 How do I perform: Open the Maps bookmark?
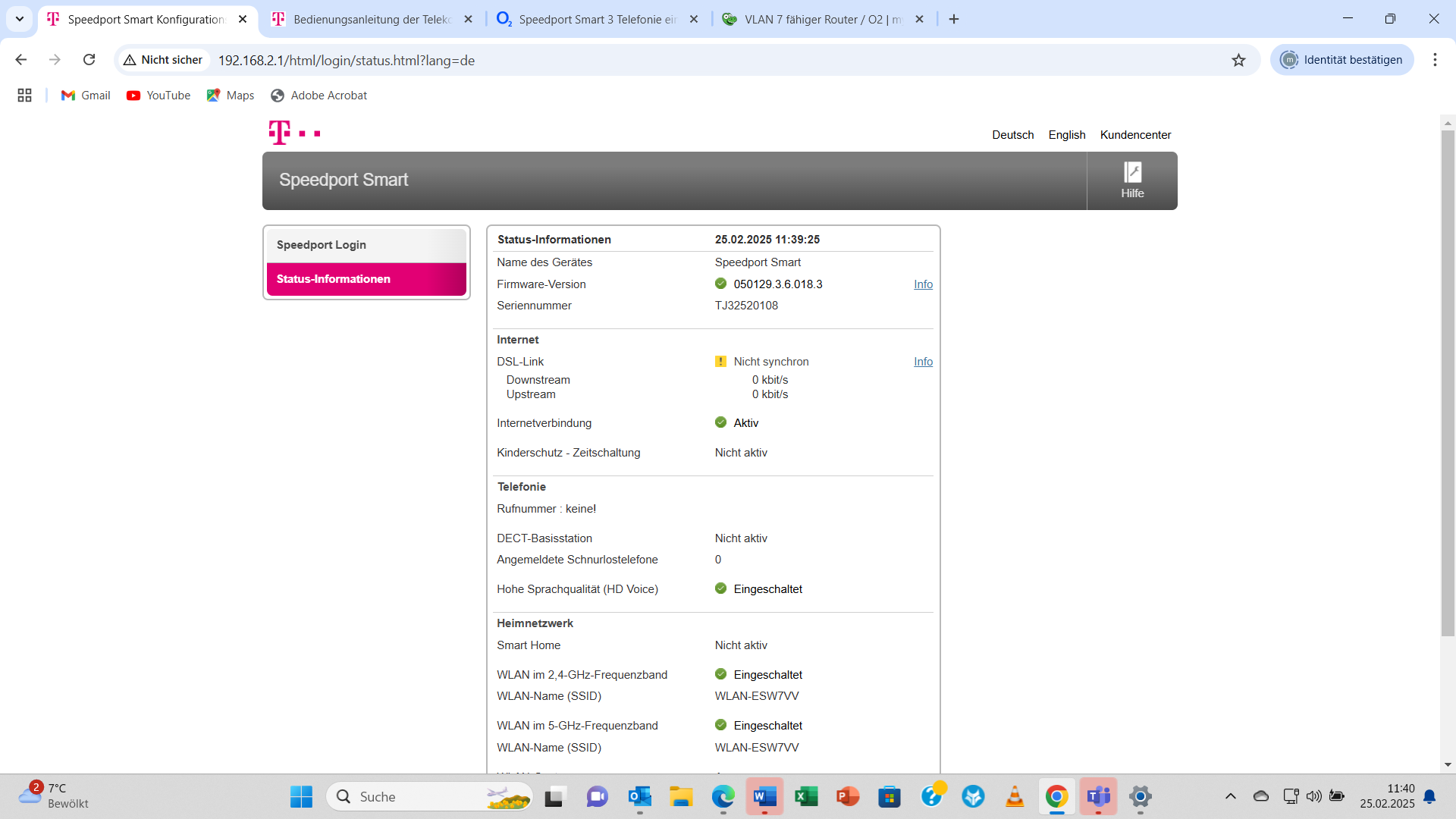231,96
